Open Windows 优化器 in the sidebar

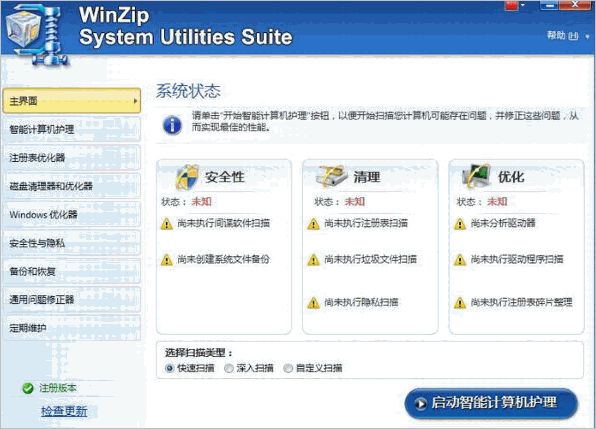click(71, 215)
